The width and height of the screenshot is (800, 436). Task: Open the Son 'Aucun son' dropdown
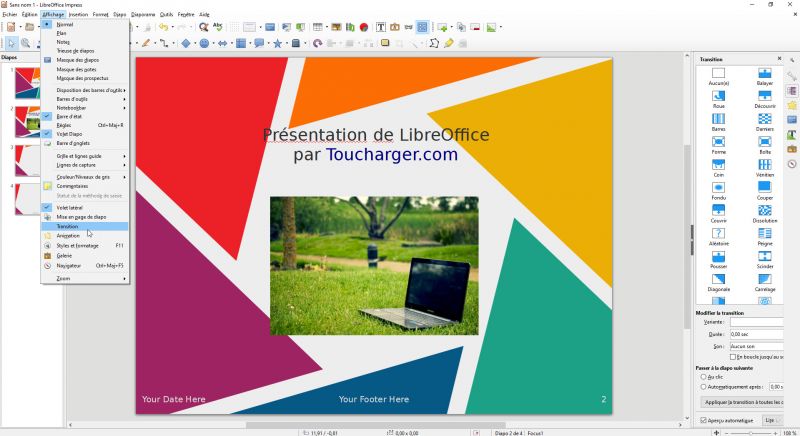click(x=756, y=346)
